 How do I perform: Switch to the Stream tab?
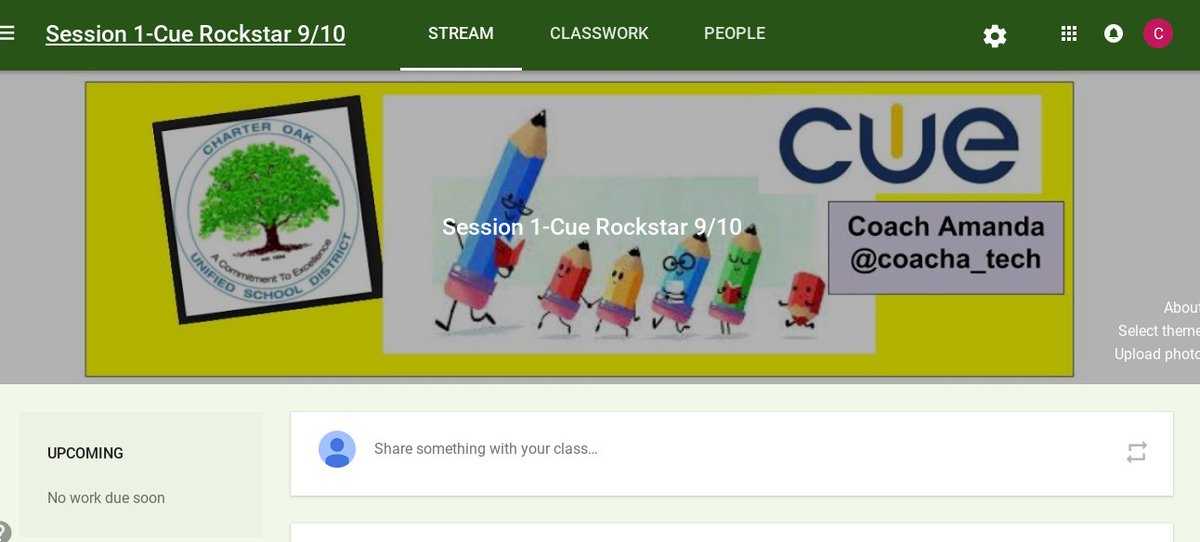[461, 34]
